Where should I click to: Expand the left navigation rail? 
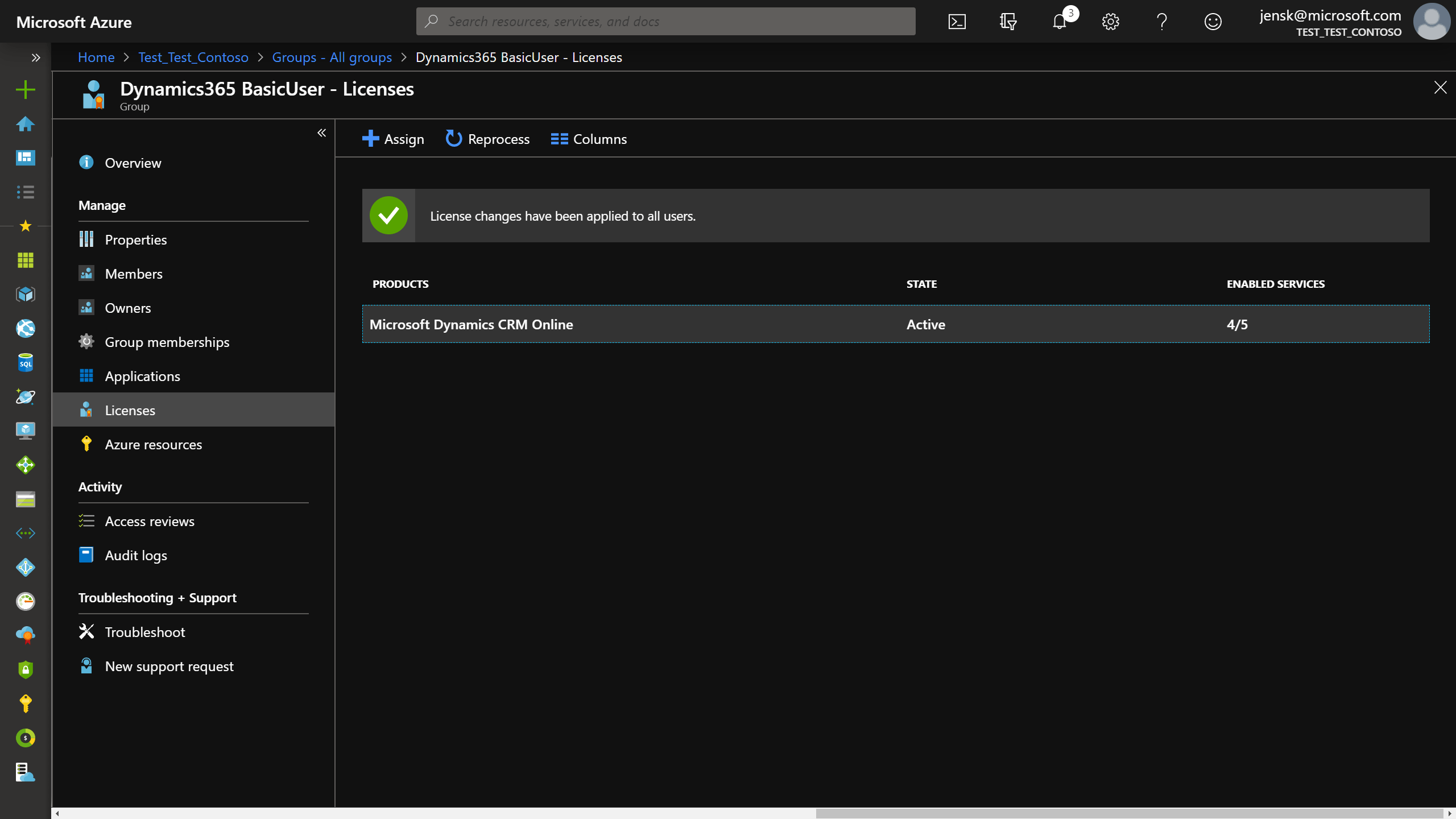[36, 57]
